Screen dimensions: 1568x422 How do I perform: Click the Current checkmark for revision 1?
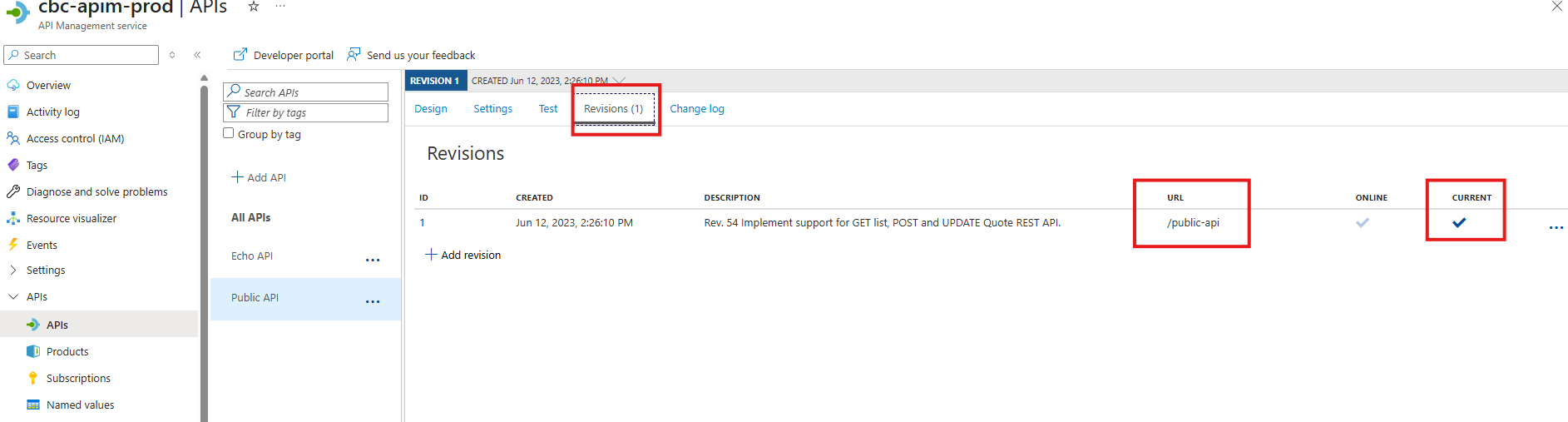[1459, 223]
